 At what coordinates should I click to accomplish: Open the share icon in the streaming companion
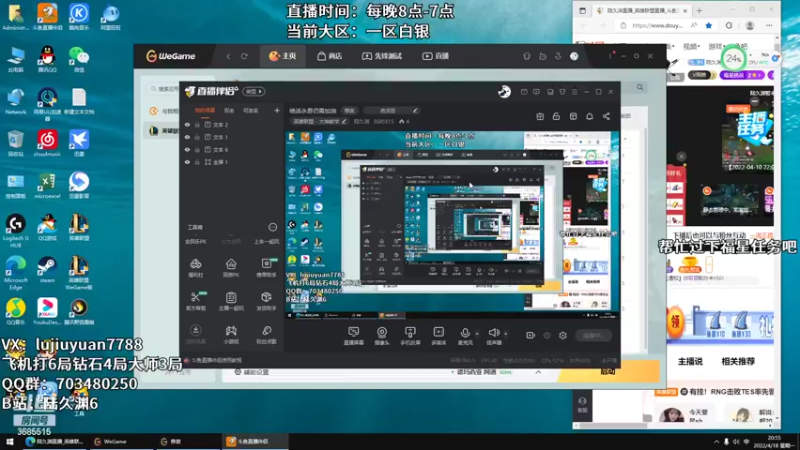click(606, 116)
